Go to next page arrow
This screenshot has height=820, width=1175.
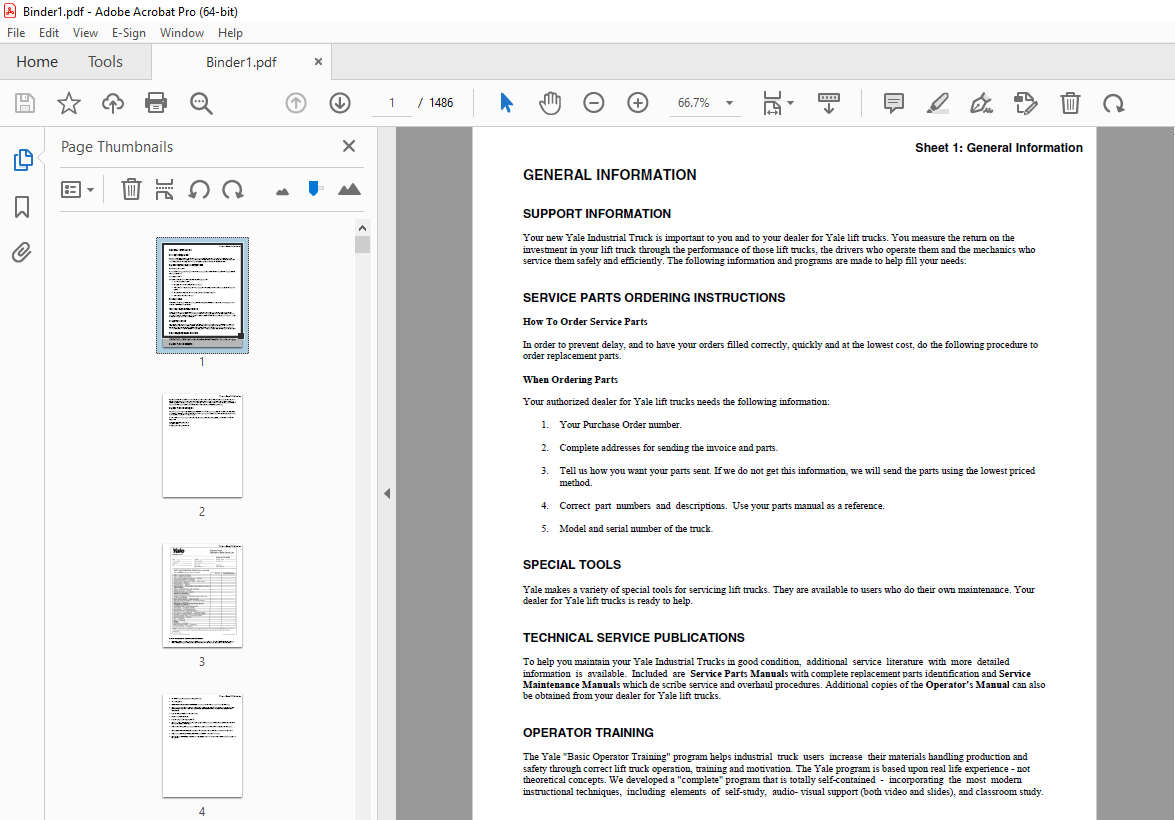point(340,103)
